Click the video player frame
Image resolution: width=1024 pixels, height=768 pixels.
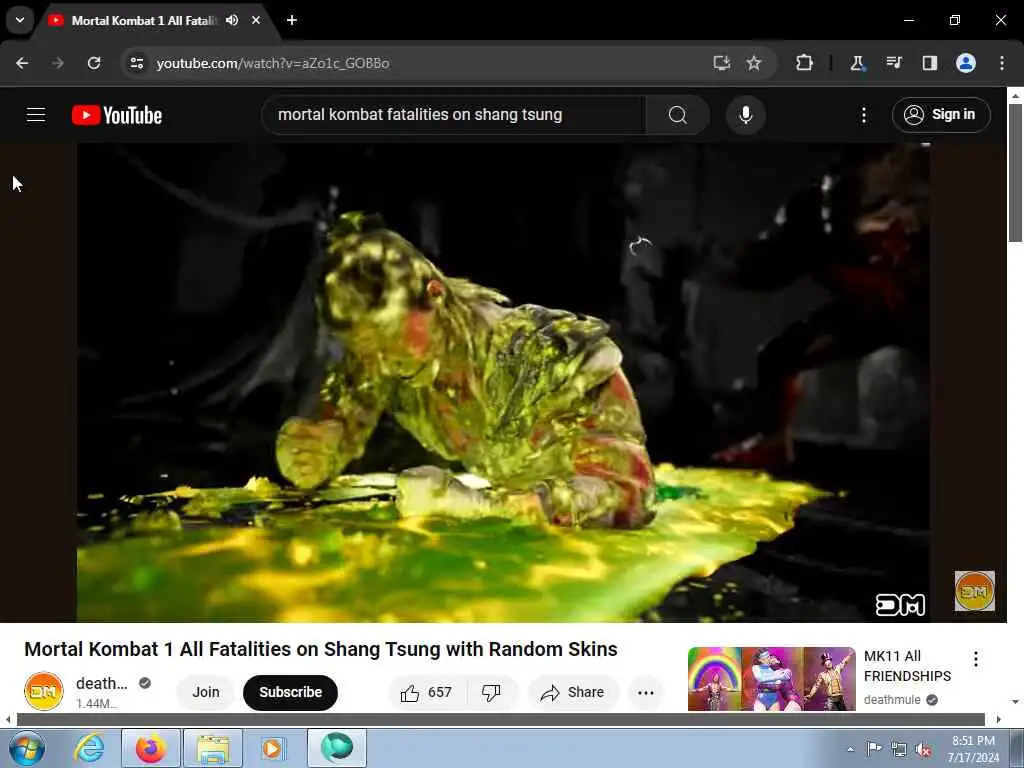pos(503,382)
